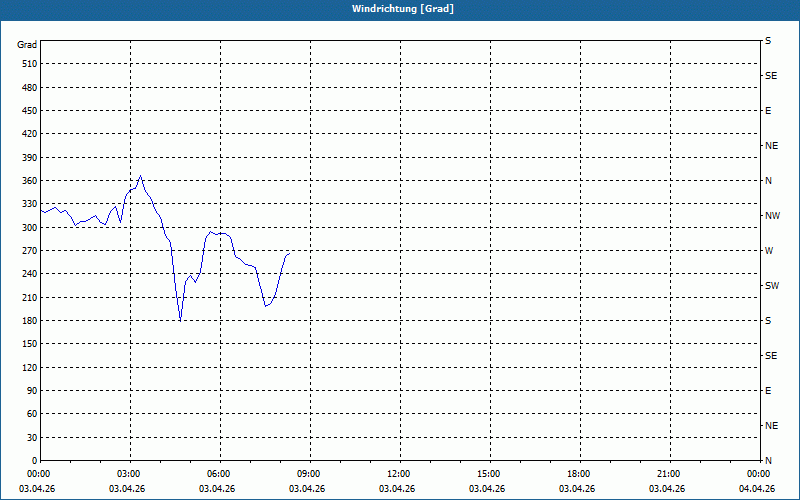Screen dimensions: 800x500
Task: Click the 120 degree axis label
Action: tap(30, 367)
